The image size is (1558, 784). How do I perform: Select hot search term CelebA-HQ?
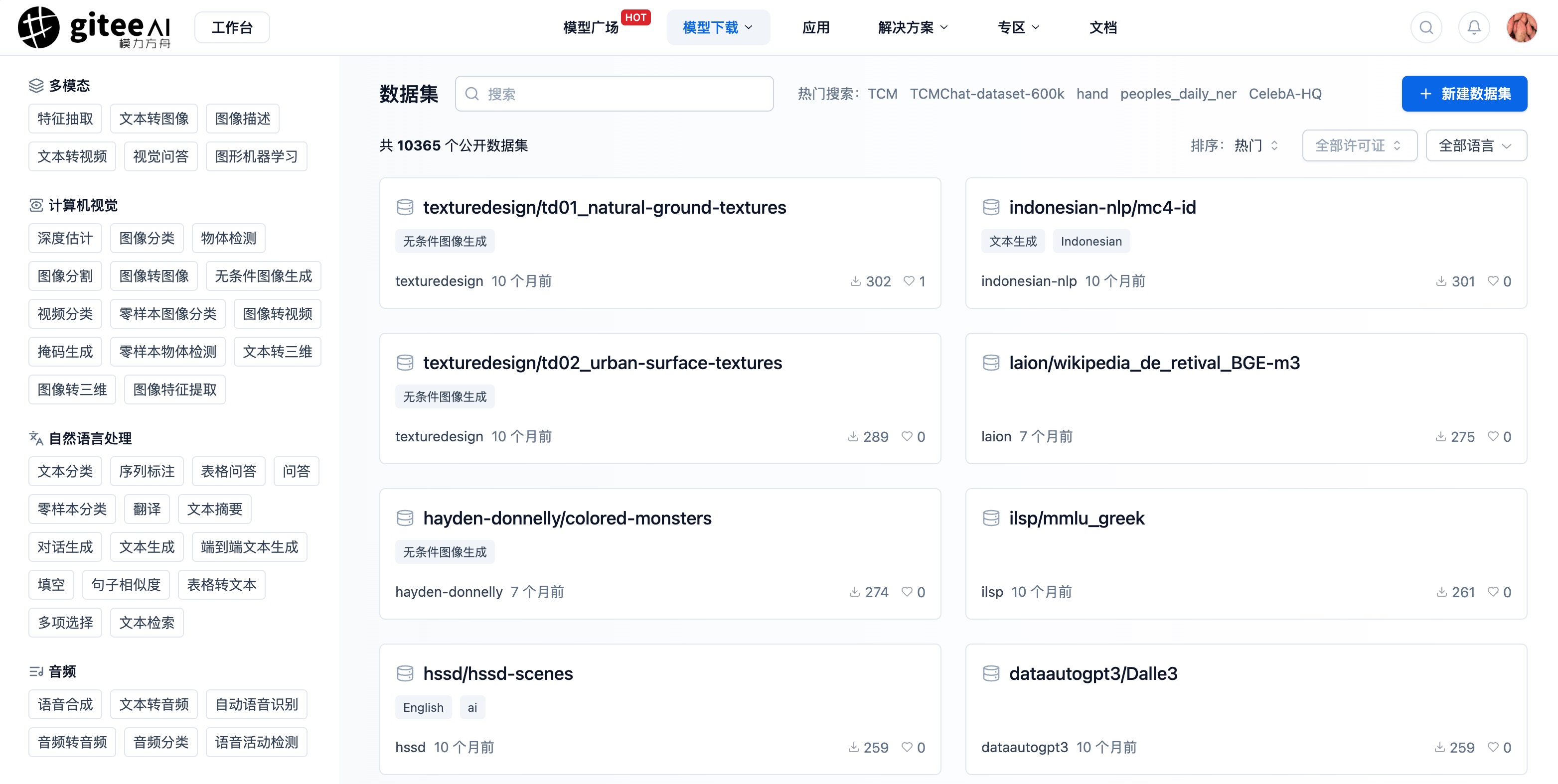[x=1284, y=94]
